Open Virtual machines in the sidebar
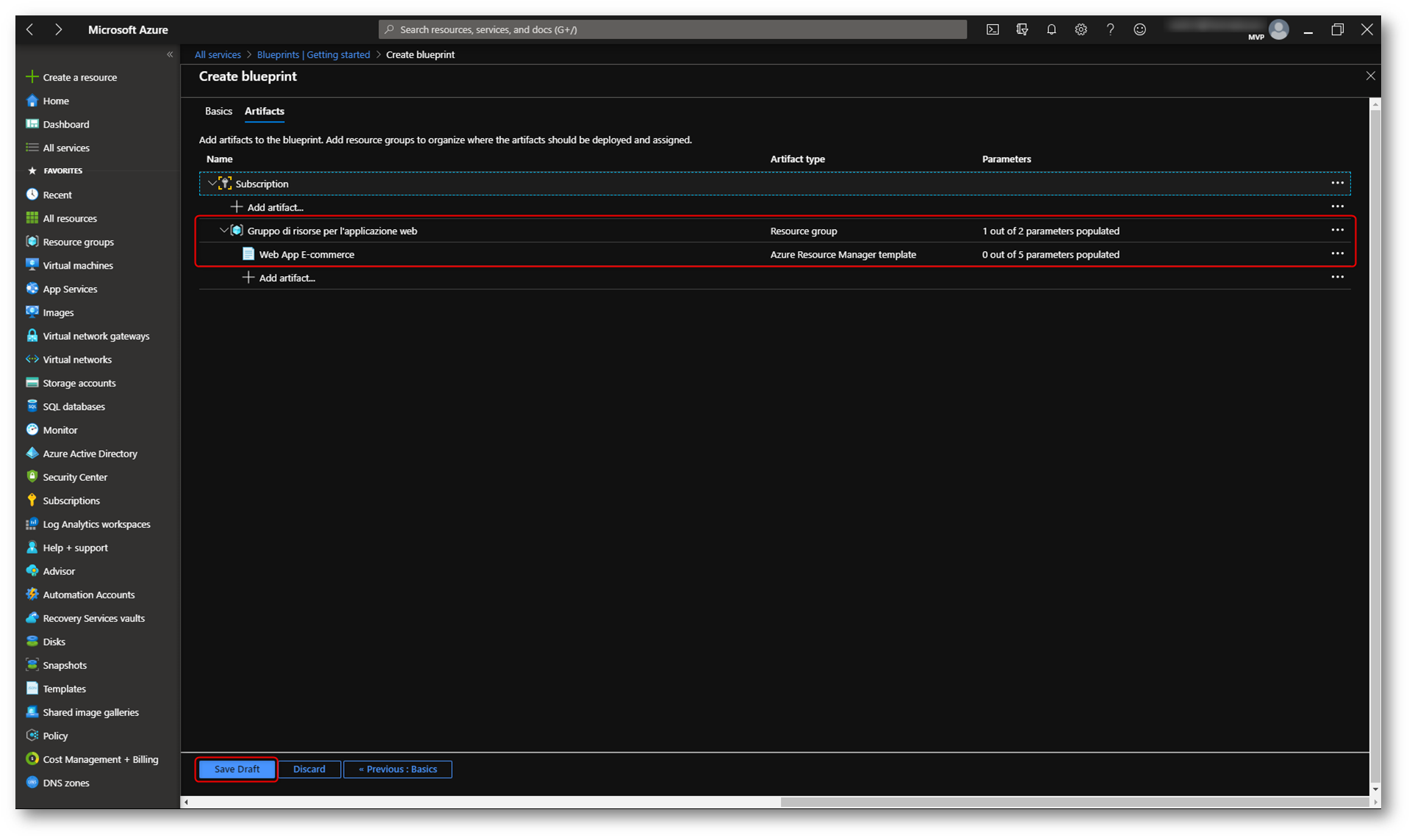This screenshot has width=1412, height=840. (x=78, y=265)
